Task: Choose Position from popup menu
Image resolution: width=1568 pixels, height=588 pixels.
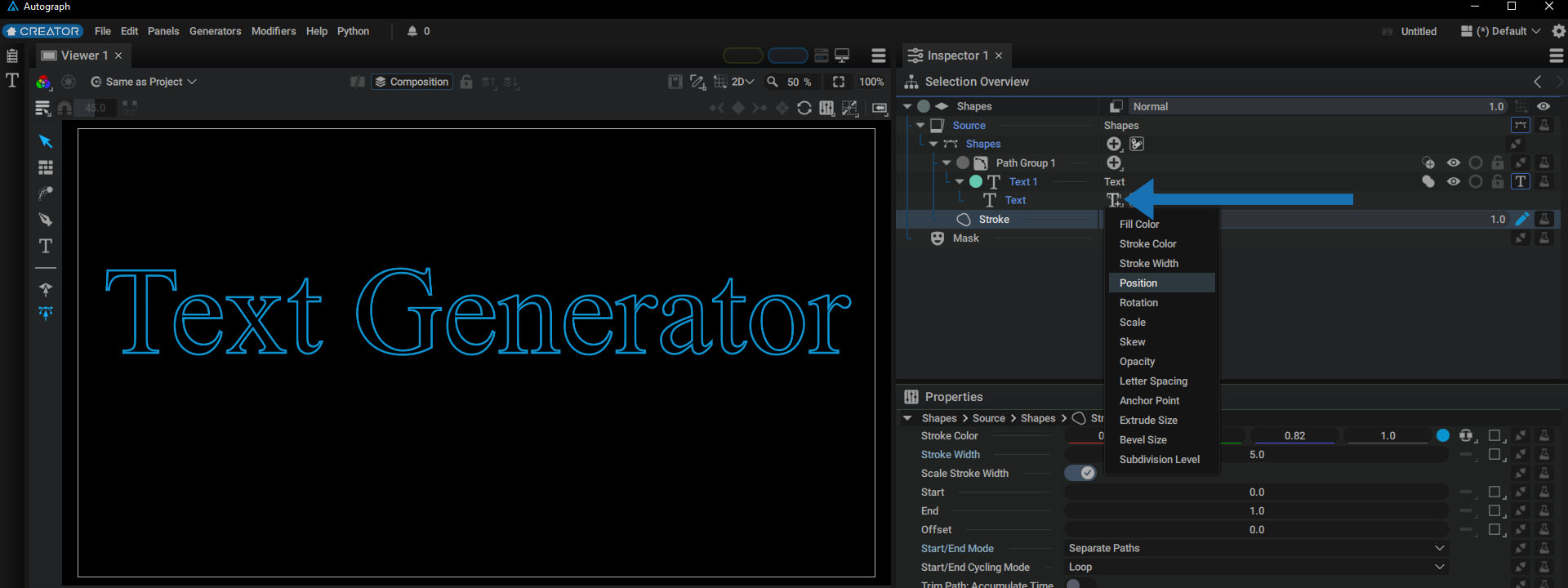Action: 1162,283
